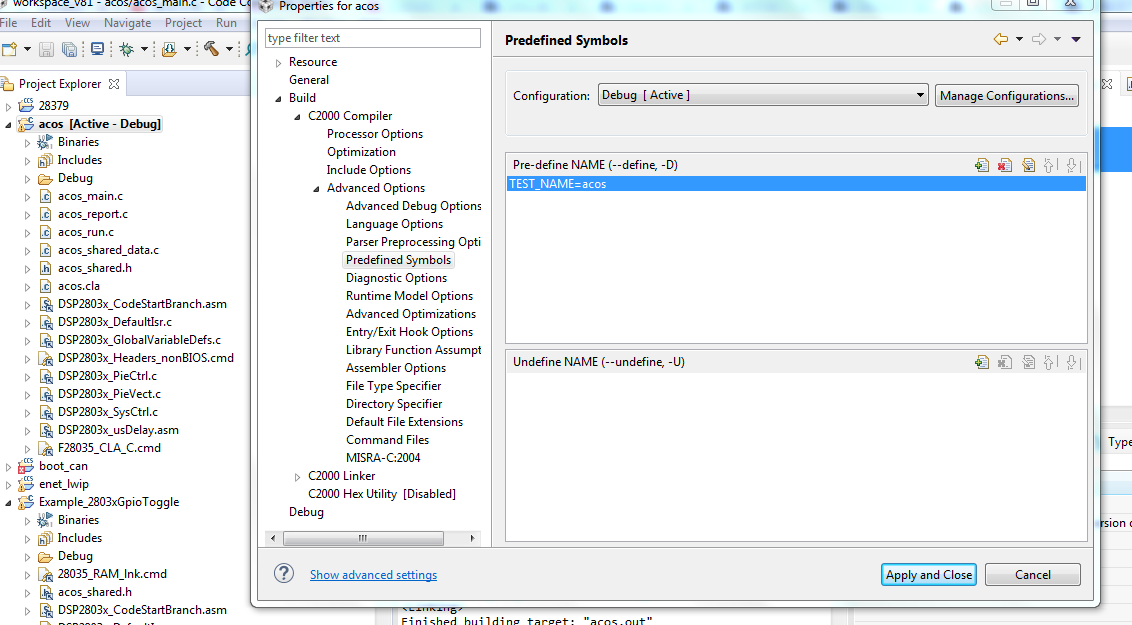Add an Undefine NAME entry
Viewport: 1132px width, 625px height.
coord(982,362)
